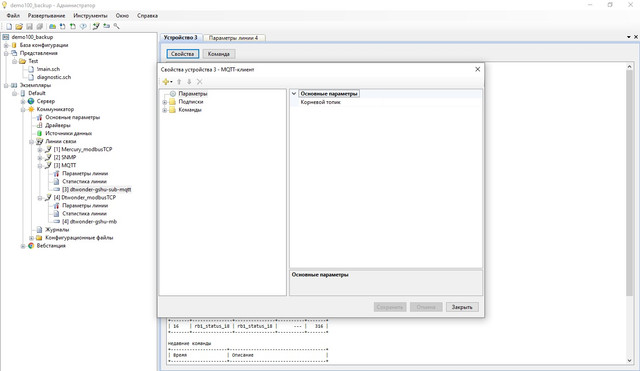Select !main.sch in the project tree
The width and height of the screenshot is (640, 371).
48,69
